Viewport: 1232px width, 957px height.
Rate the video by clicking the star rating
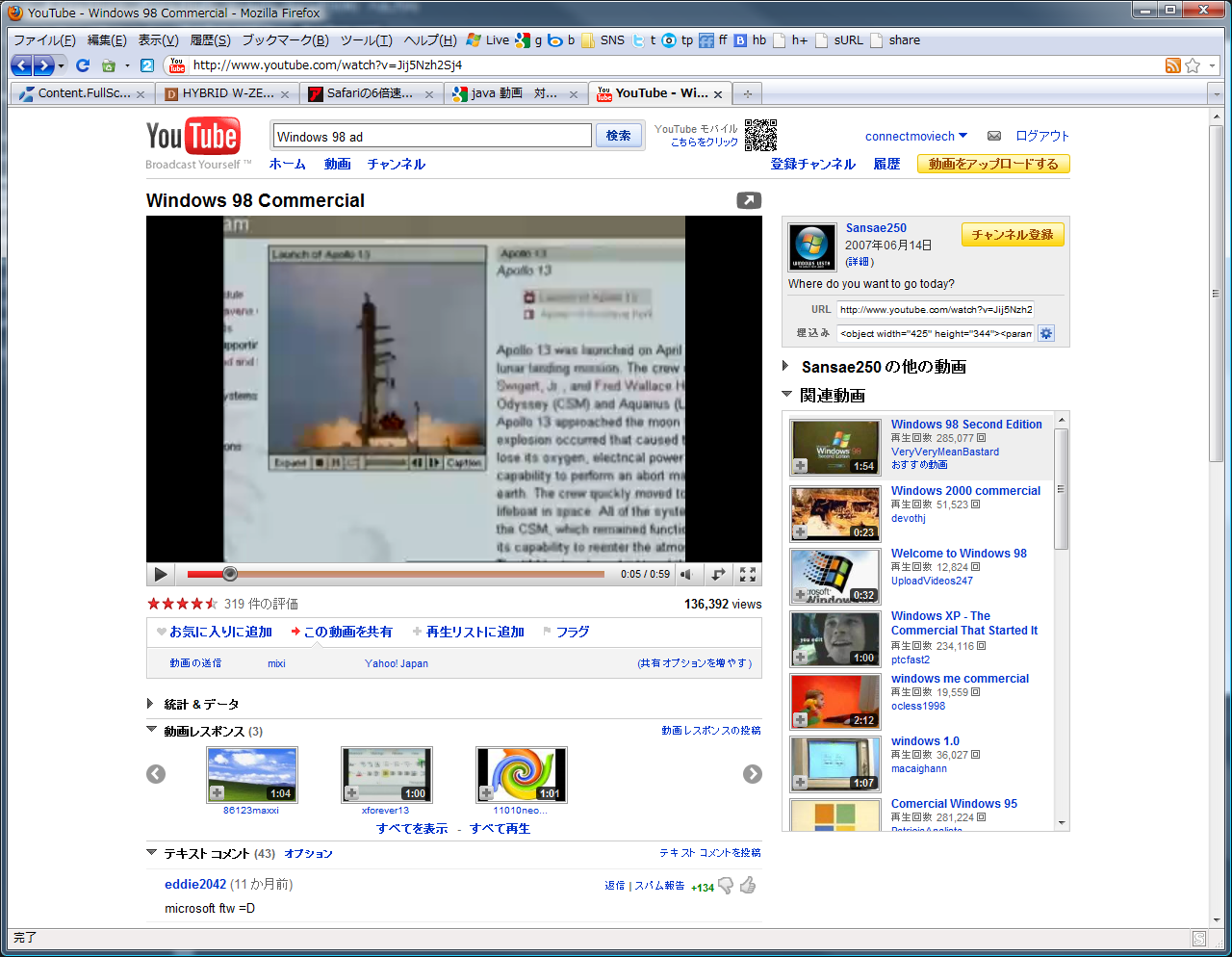click(x=182, y=604)
